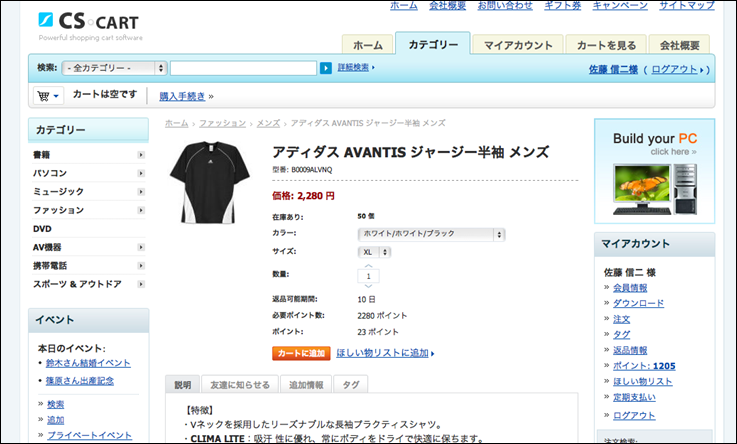Decrease quantity with the down arrow

pyautogui.click(x=368, y=286)
